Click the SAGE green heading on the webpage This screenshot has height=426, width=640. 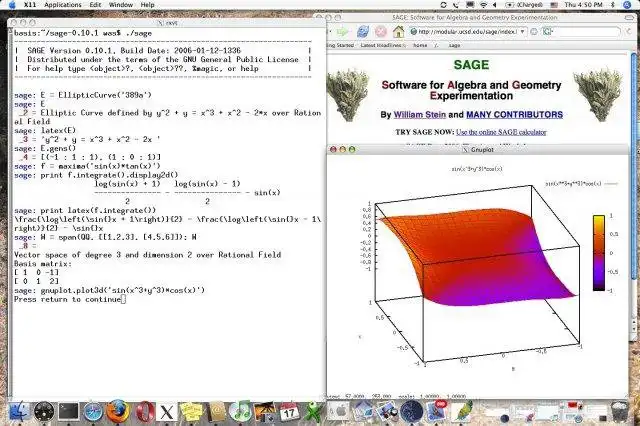click(471, 64)
